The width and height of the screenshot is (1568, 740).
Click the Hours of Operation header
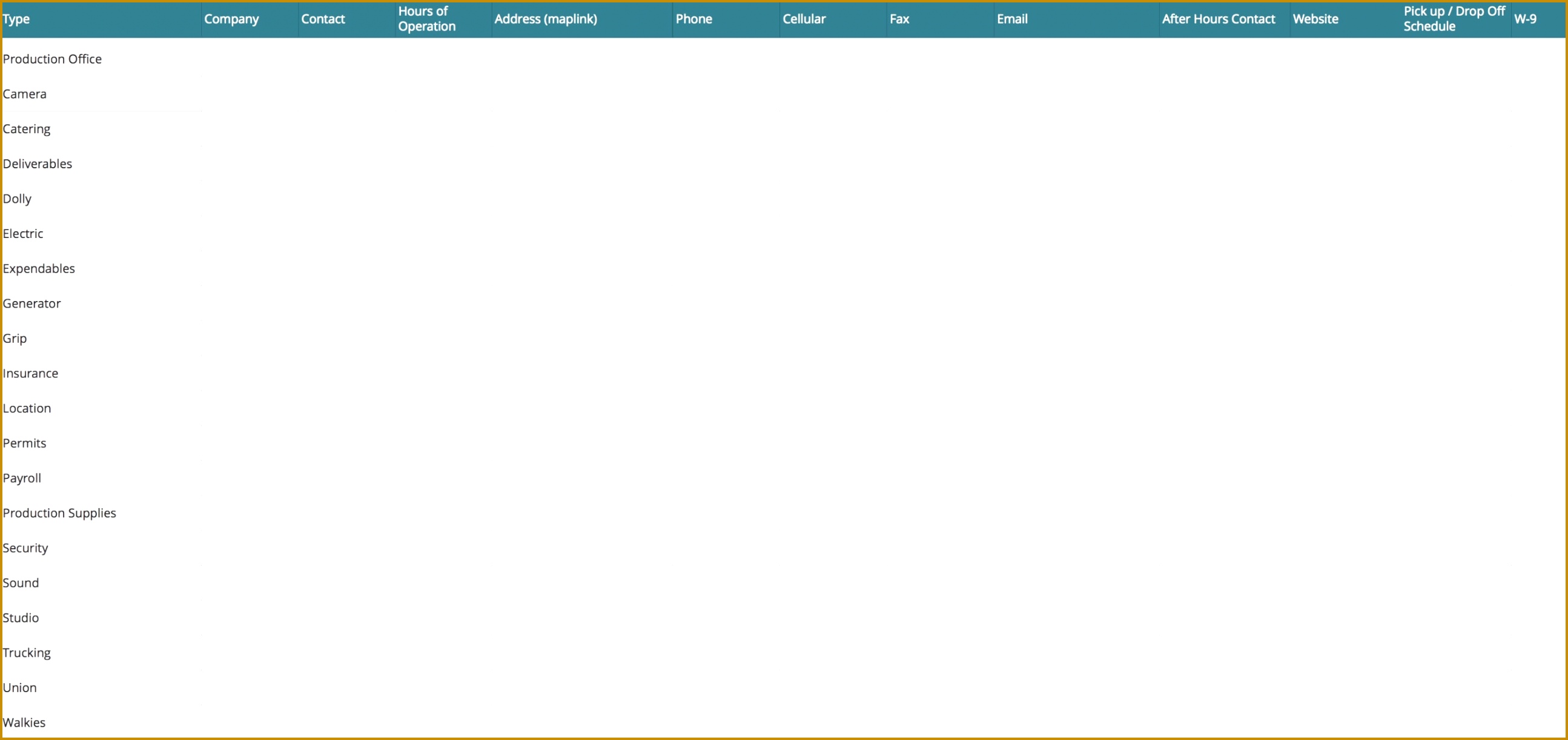(426, 19)
